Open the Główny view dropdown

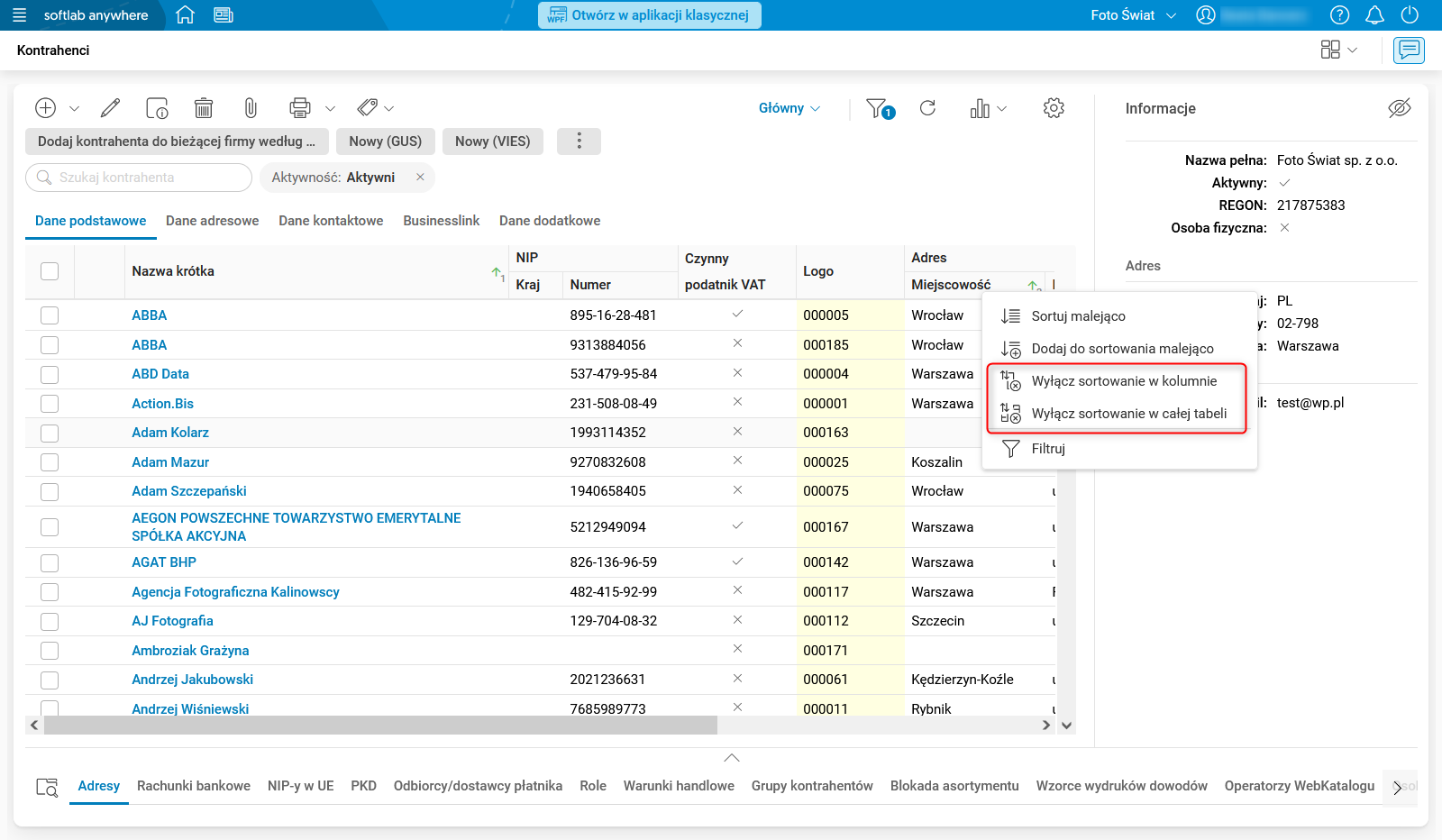tap(789, 108)
